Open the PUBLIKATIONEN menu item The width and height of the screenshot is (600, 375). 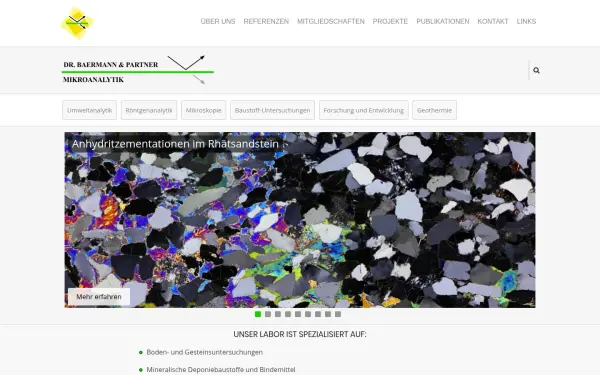pos(443,21)
